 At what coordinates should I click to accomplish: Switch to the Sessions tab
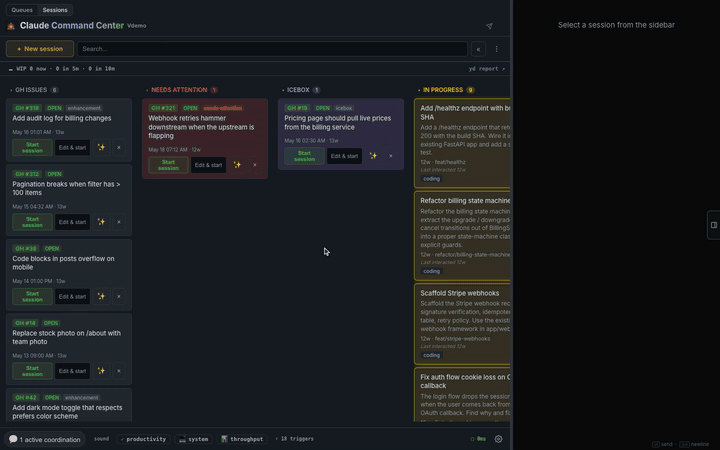[55, 10]
